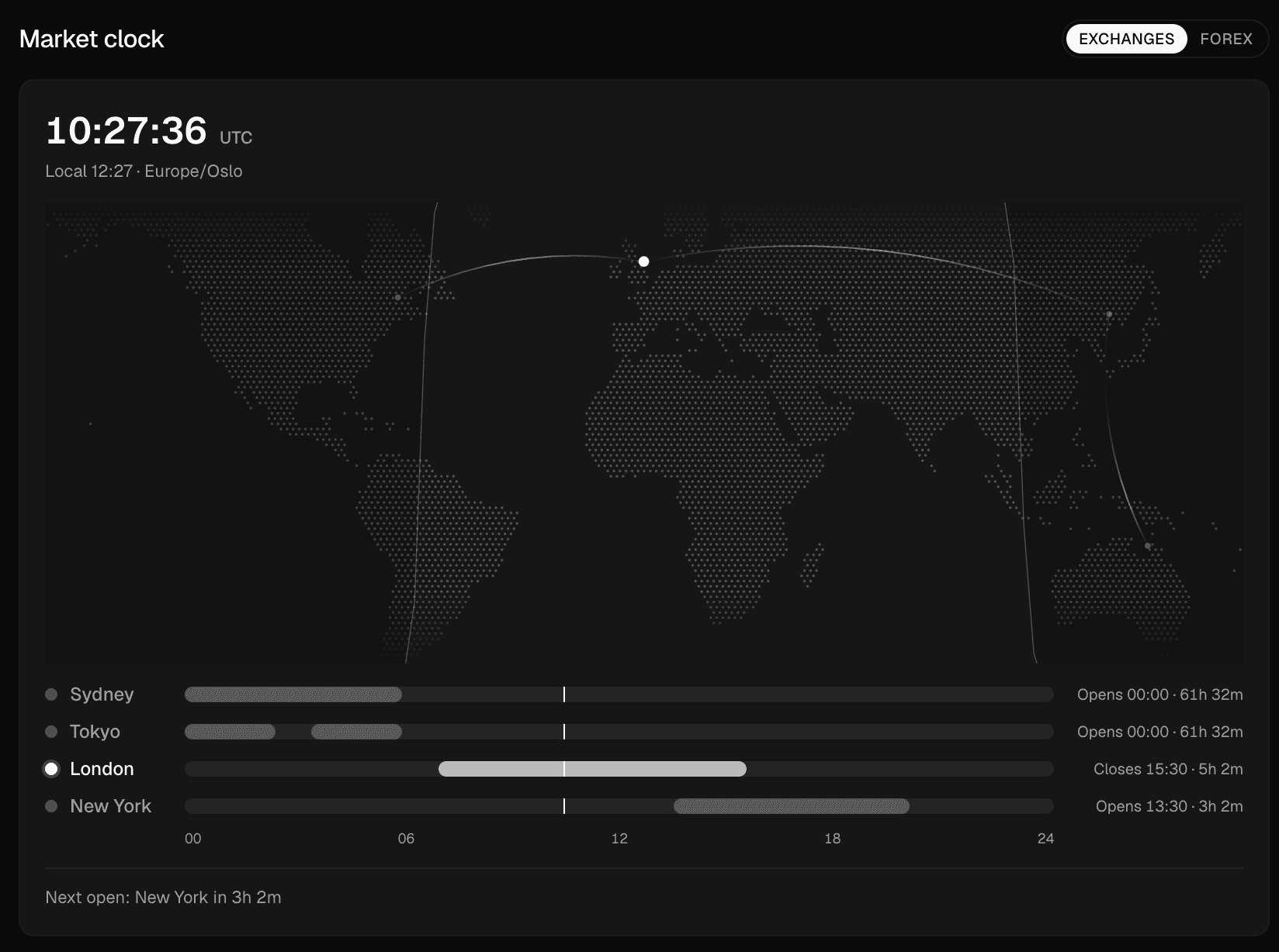The image size is (1279, 952).
Task: Click the 00 hour axis label
Action: pyautogui.click(x=193, y=839)
